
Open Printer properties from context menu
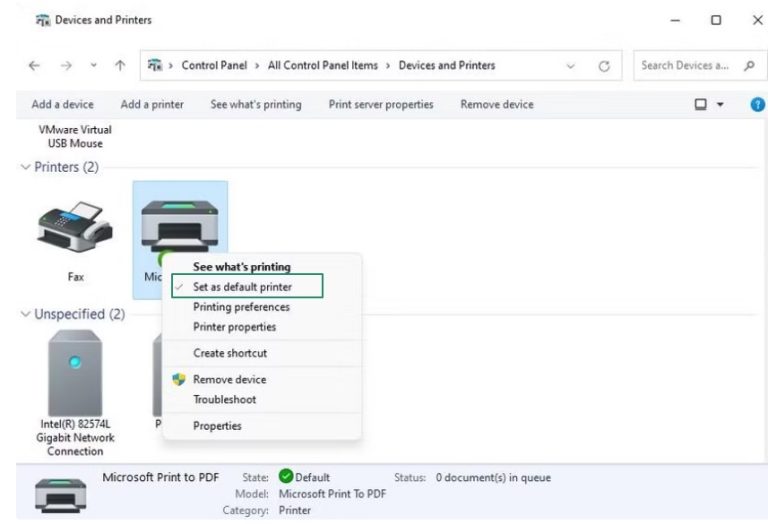click(234, 327)
